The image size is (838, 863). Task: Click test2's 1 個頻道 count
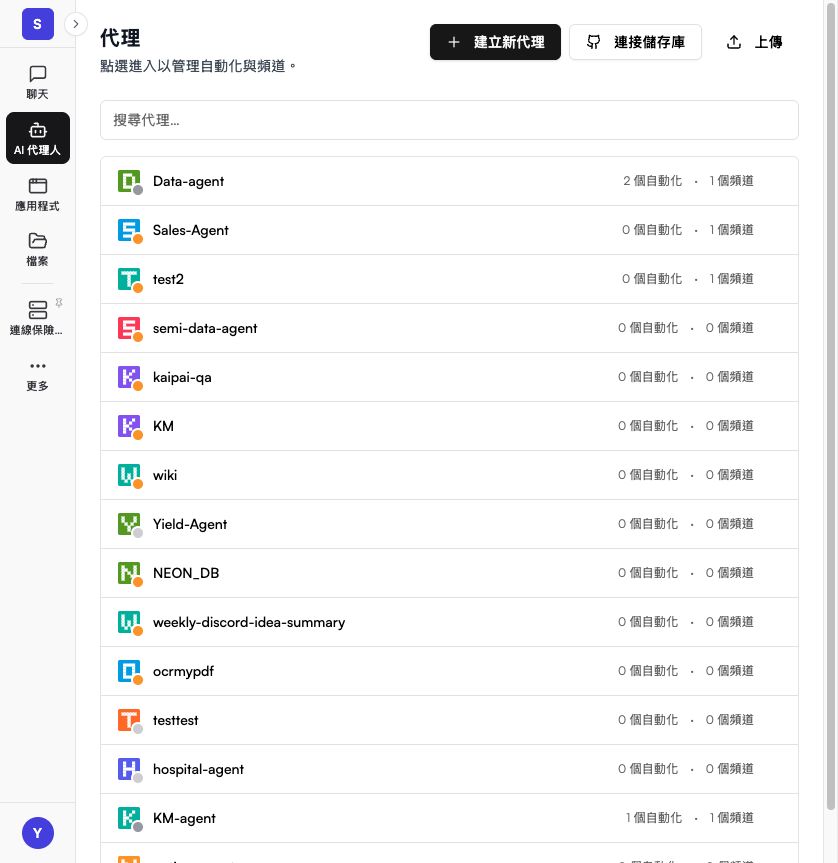pyautogui.click(x=731, y=279)
